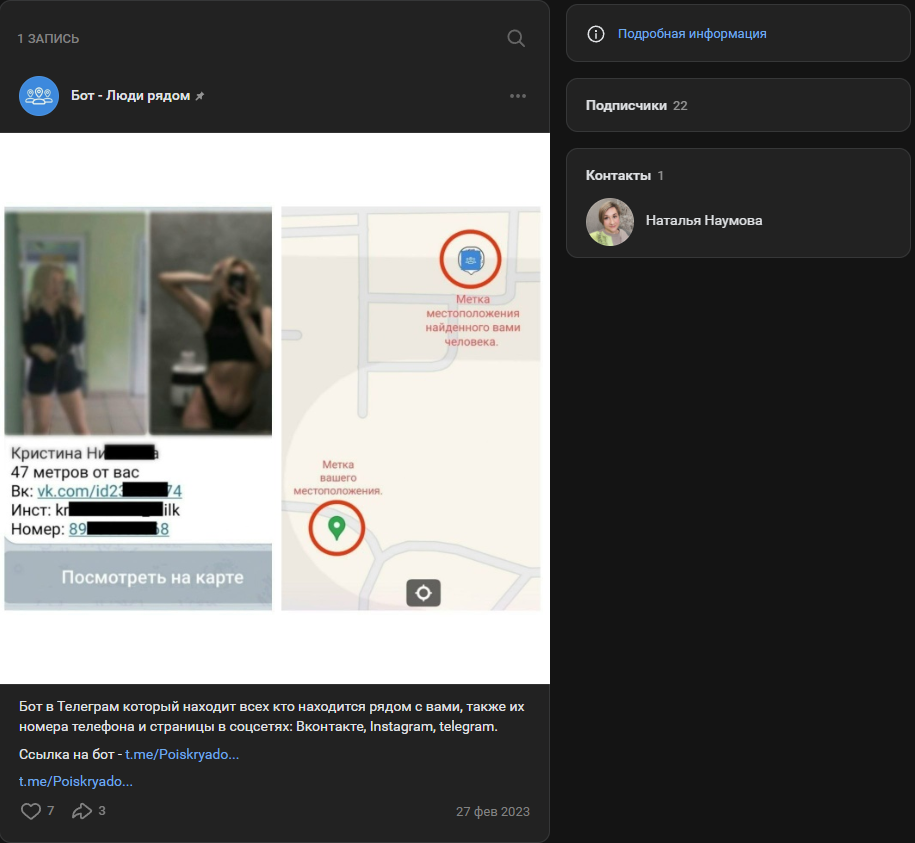
Task: Click the contact's round avatar photo
Action: tap(610, 221)
